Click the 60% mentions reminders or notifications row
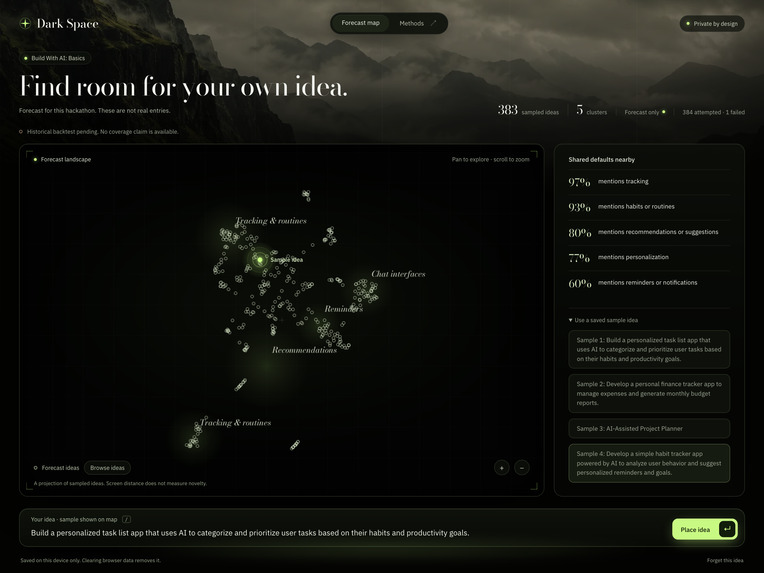This screenshot has width=764, height=573. pos(649,283)
